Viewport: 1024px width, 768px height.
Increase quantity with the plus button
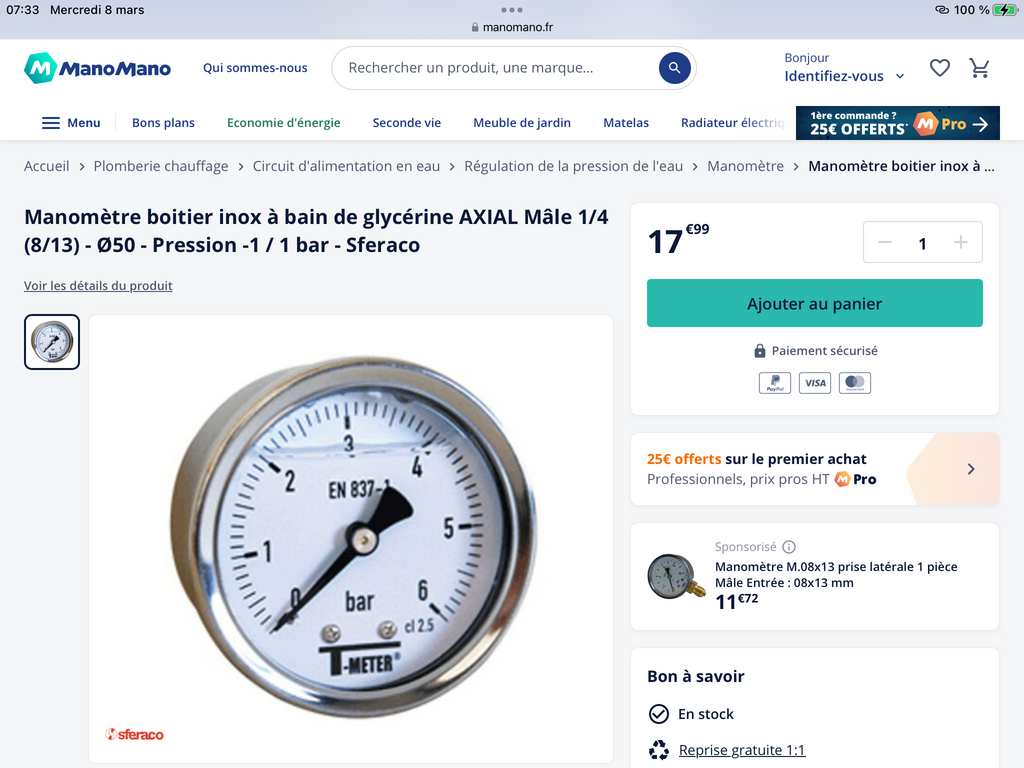pyautogui.click(x=961, y=243)
